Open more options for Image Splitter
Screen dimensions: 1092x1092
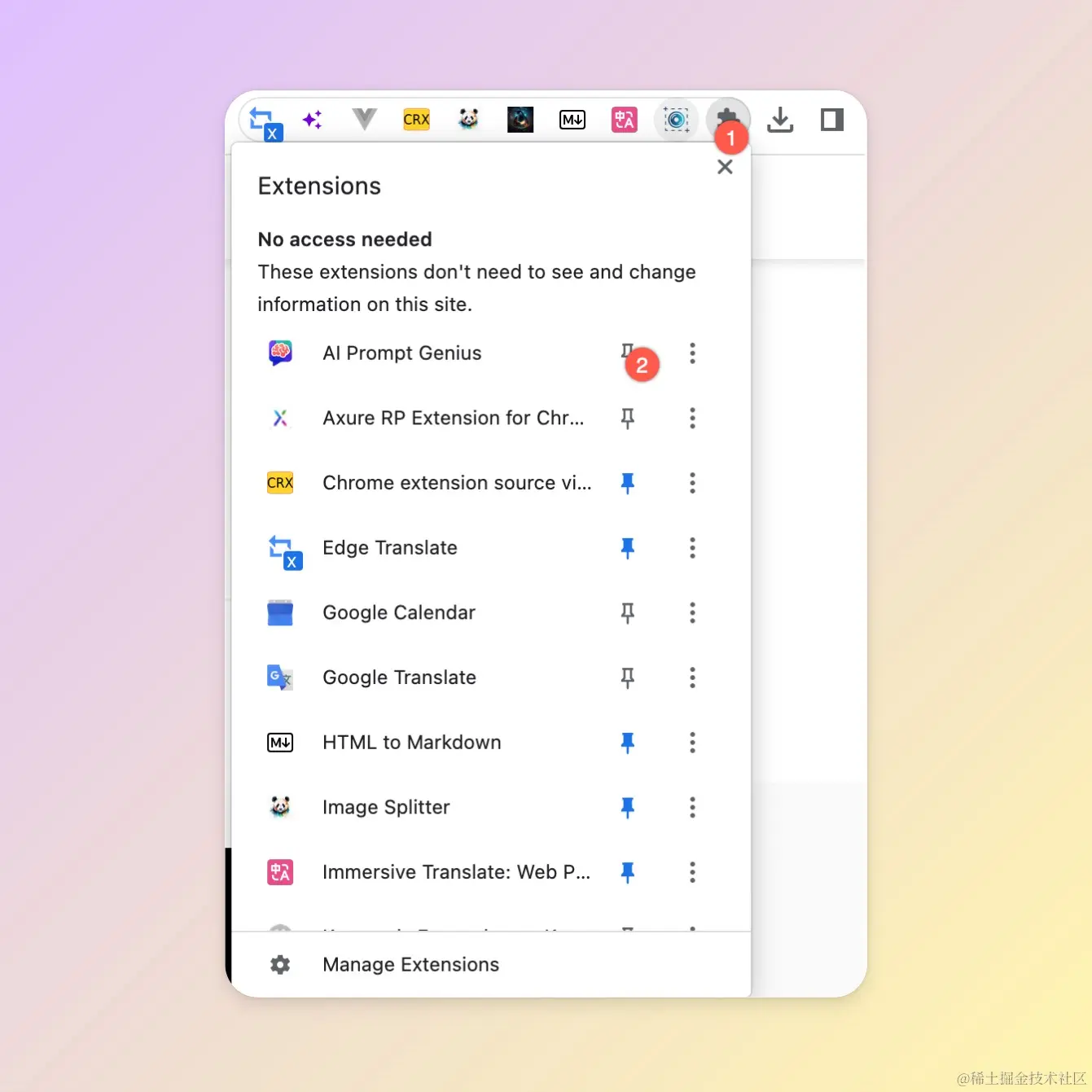click(692, 807)
